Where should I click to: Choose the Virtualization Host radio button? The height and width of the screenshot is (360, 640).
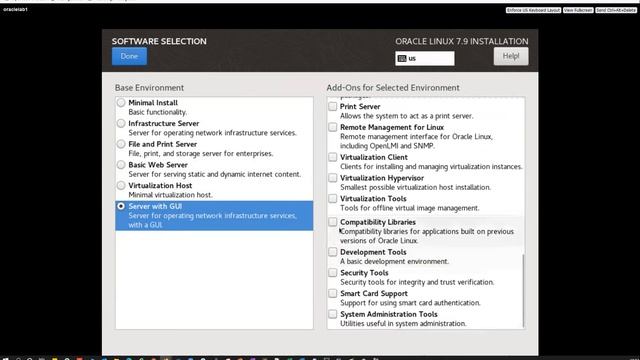pos(121,185)
